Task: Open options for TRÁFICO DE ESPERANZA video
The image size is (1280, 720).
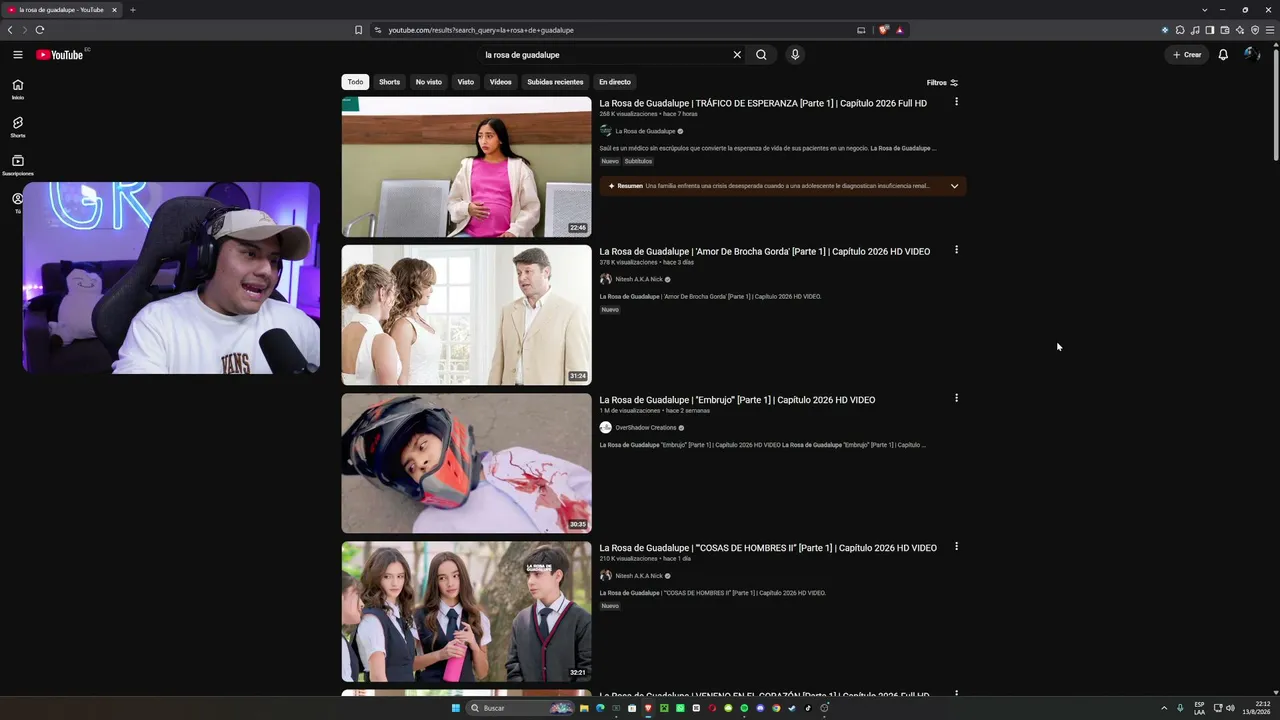Action: pos(956,102)
